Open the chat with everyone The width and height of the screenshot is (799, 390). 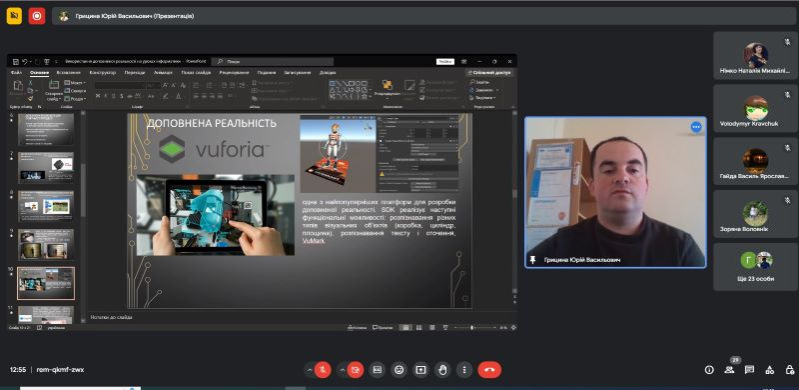point(749,370)
